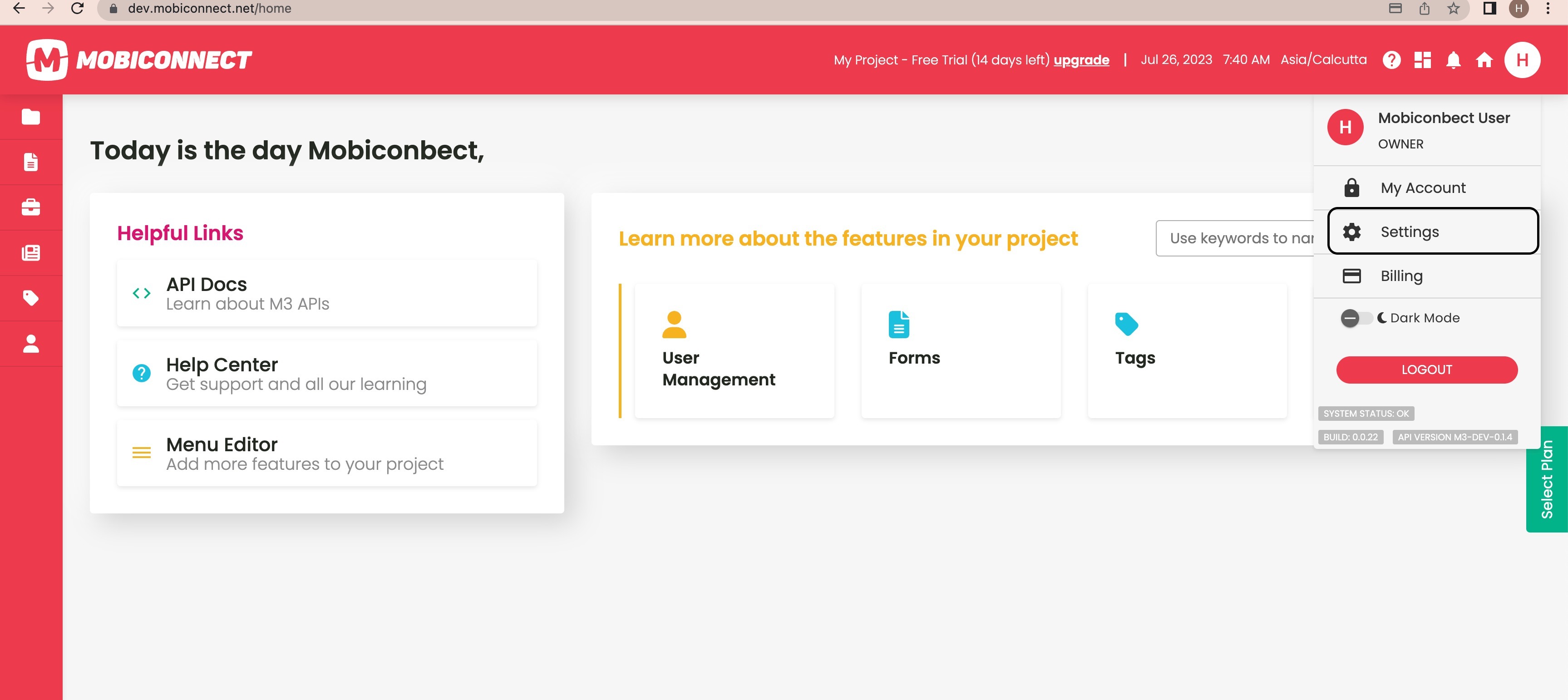Click the upgrade link in header
Screen dimensions: 1568x700
[1081, 59]
